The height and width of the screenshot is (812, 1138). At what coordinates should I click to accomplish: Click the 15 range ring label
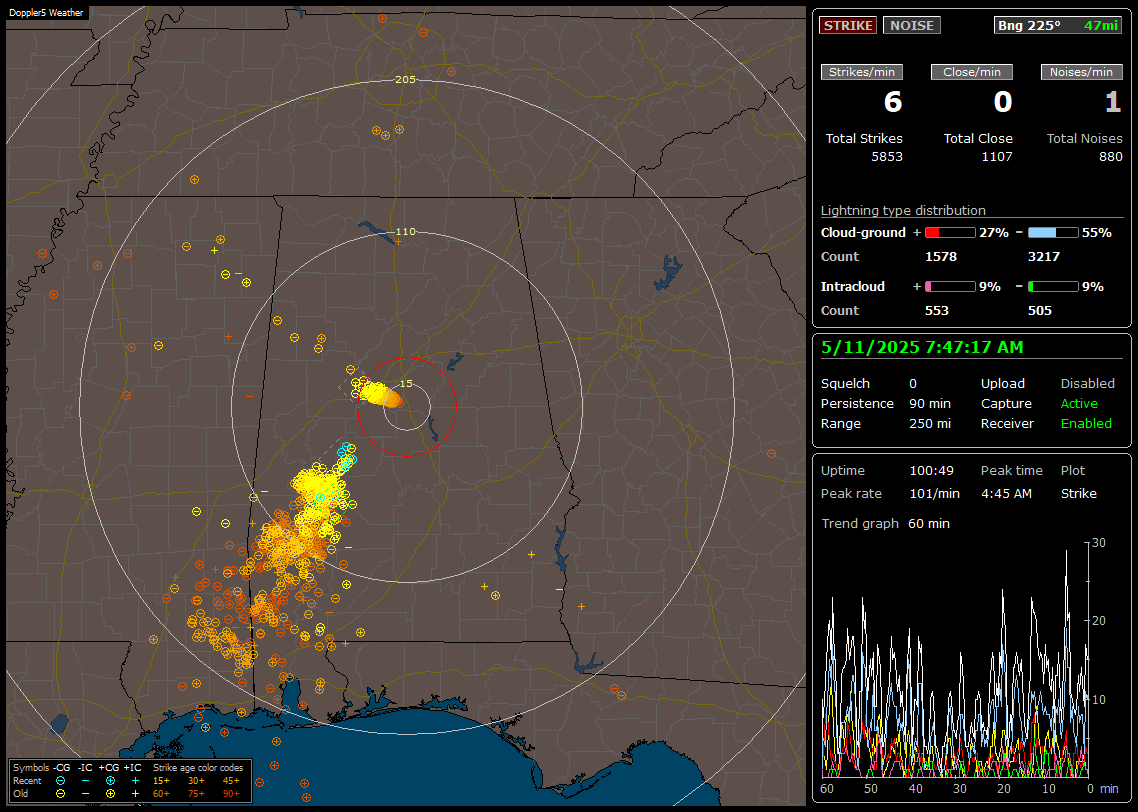(x=406, y=384)
